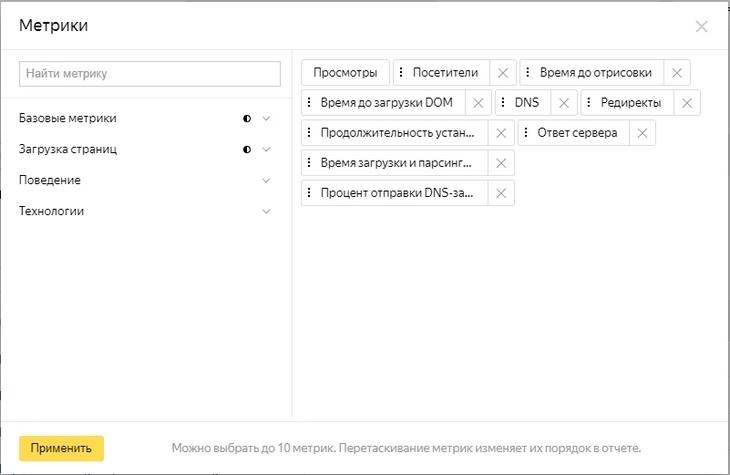Click drag handle of Посетители chip
Screen dimensions: 730x475
(x=401, y=73)
